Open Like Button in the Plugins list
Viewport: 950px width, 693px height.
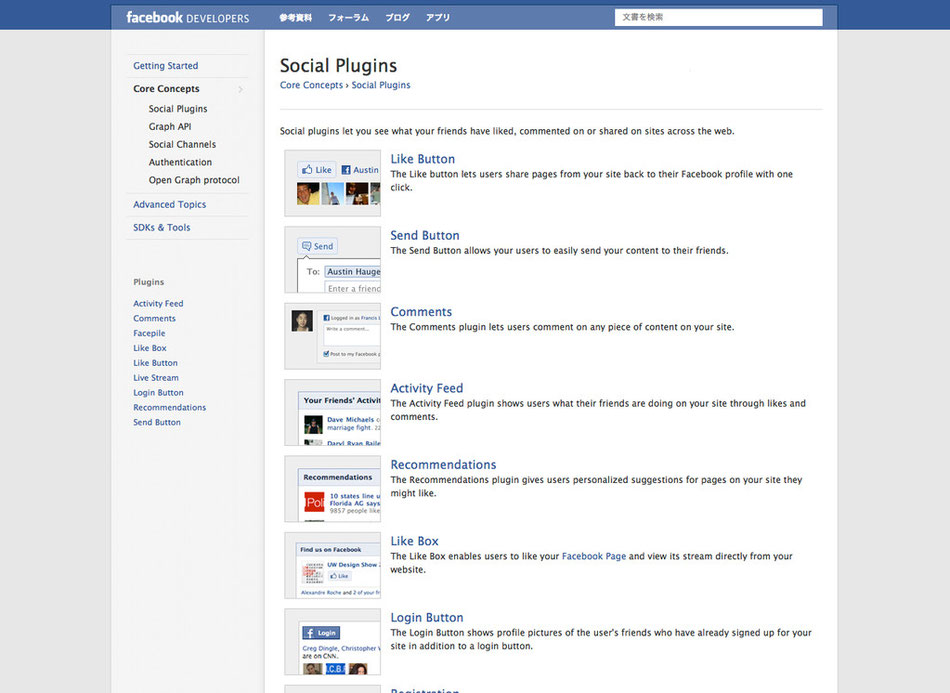(155, 363)
